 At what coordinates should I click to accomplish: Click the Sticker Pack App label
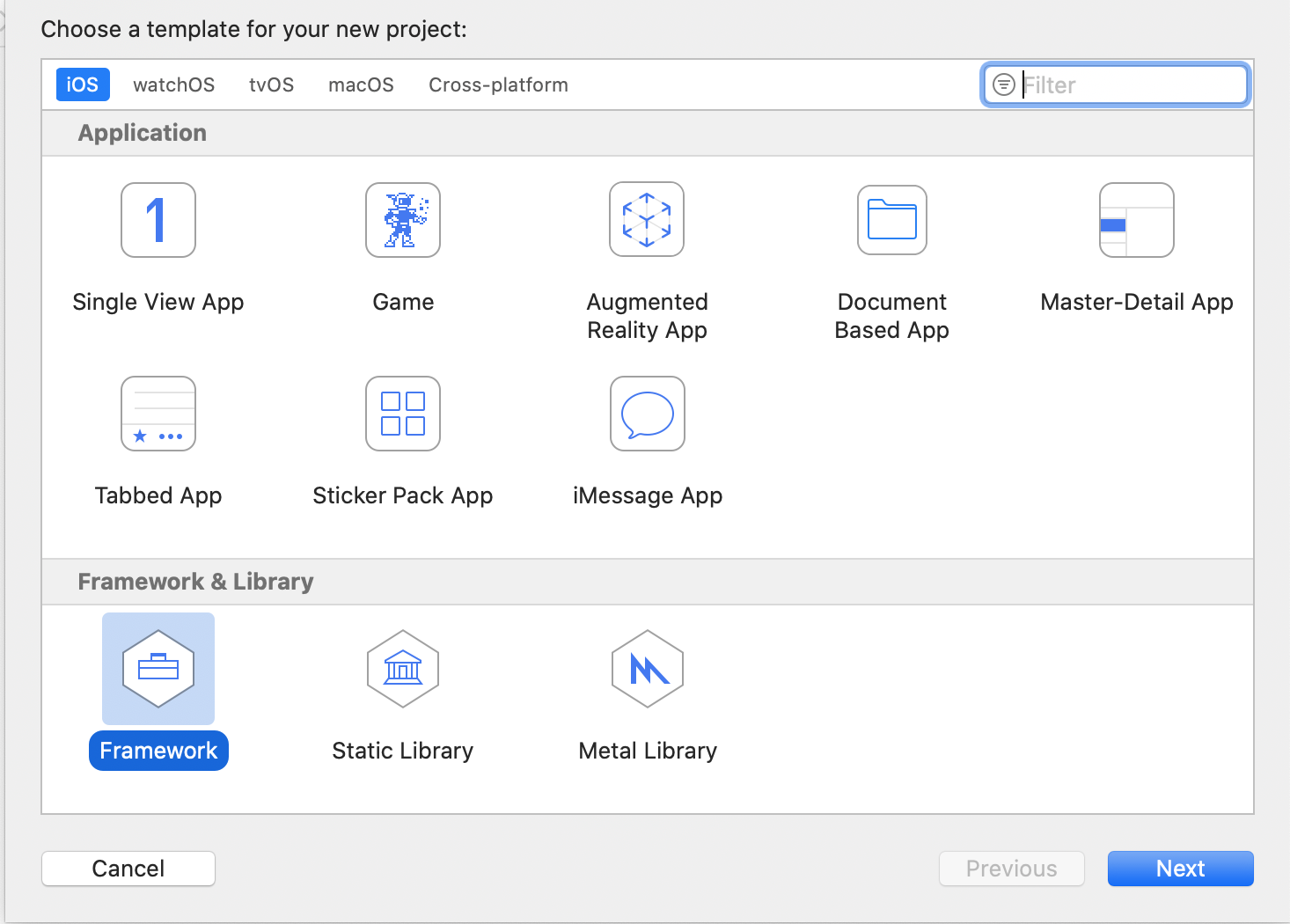[x=403, y=495]
